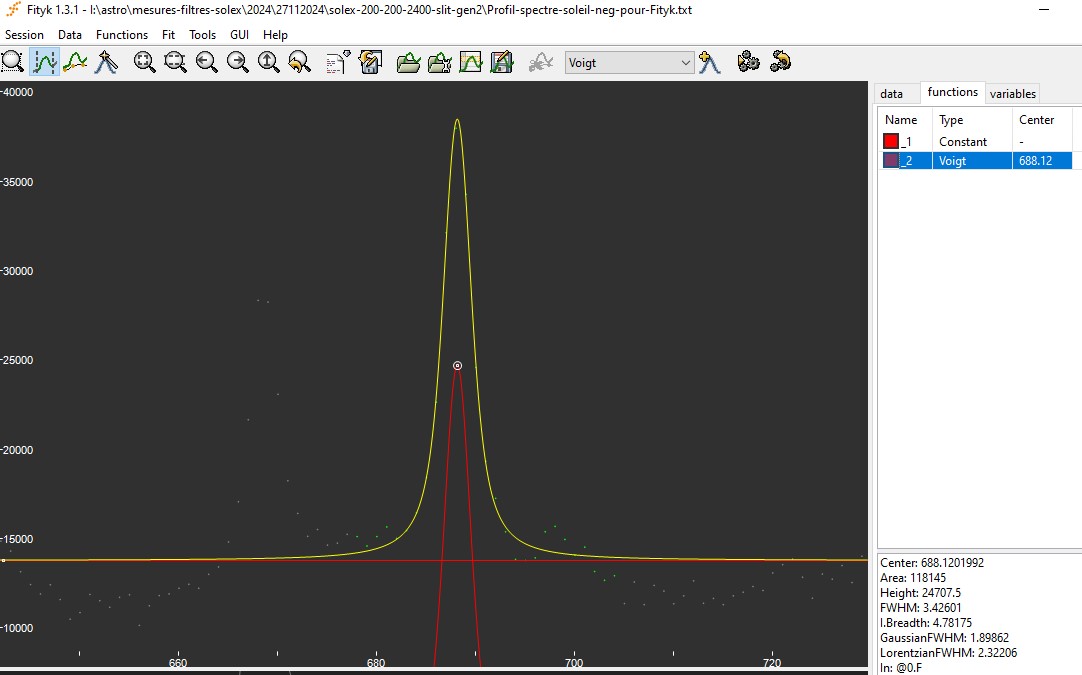
Task: Auto-add peak icon beside Voigt dropdown
Action: pyautogui.click(x=709, y=62)
